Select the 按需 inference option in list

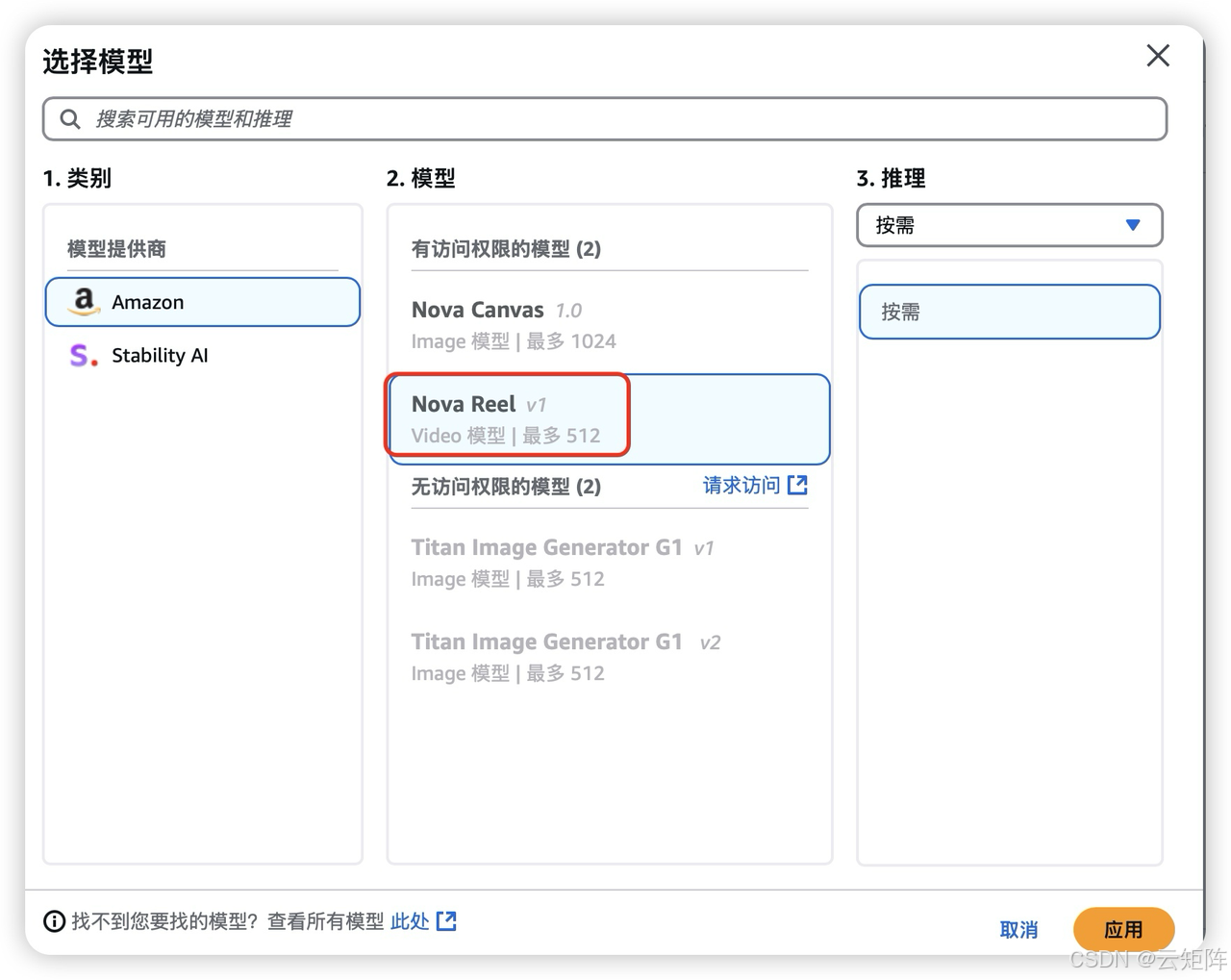tap(1010, 312)
